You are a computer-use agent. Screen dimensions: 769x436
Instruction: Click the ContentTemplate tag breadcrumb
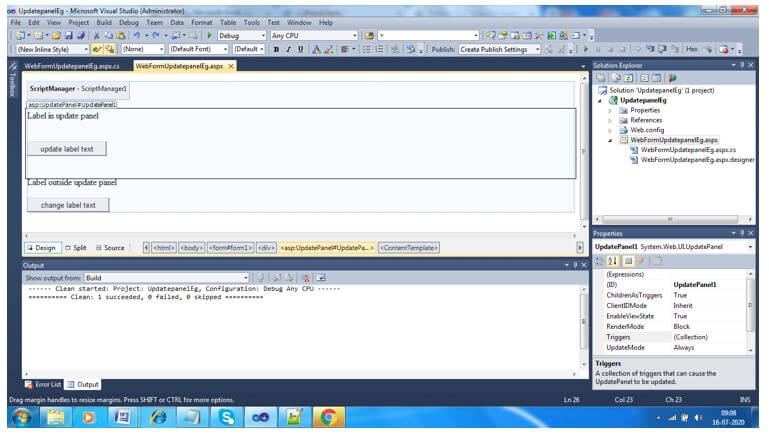[409, 248]
